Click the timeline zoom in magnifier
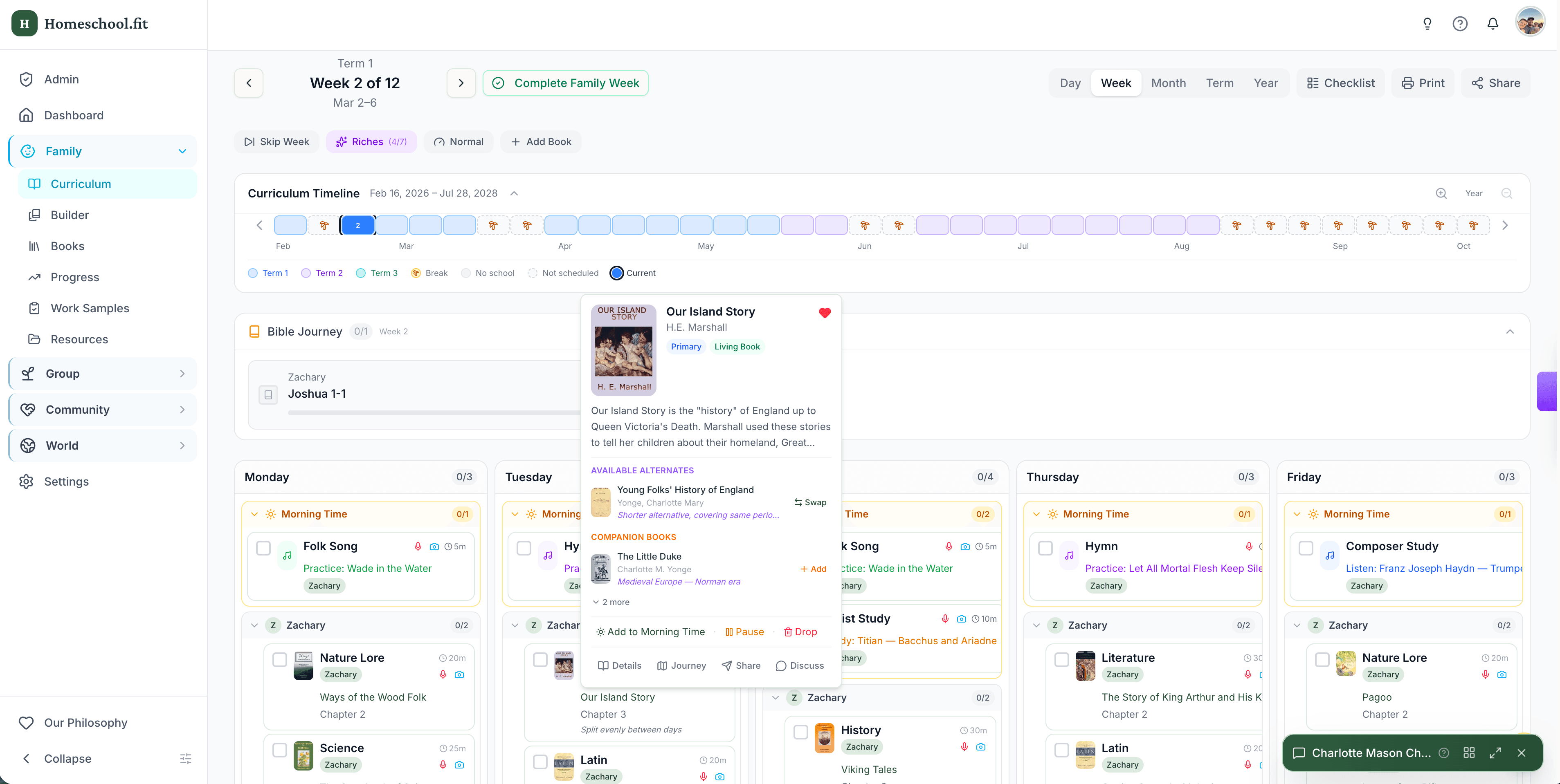 coord(1441,193)
